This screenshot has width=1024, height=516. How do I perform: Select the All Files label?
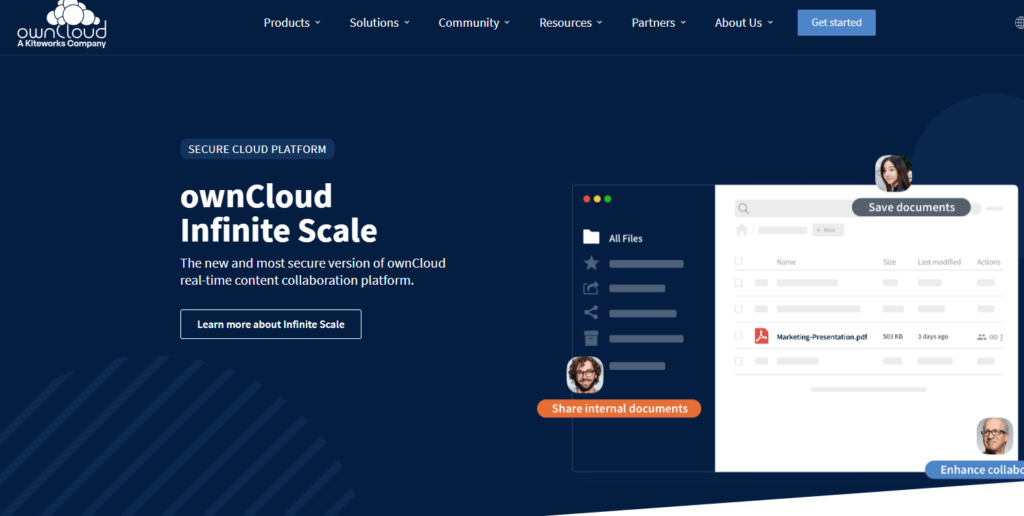coord(626,238)
